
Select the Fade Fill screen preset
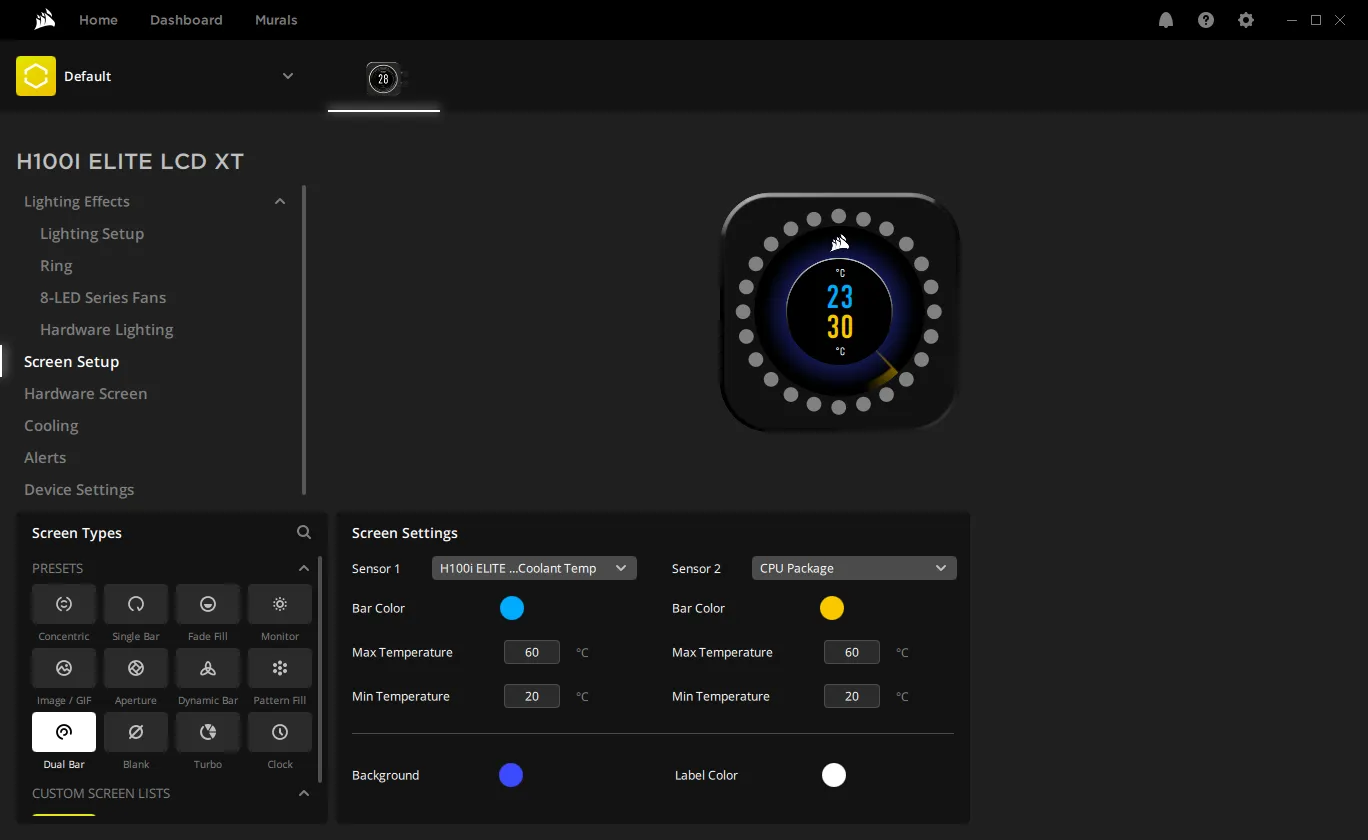coord(208,604)
